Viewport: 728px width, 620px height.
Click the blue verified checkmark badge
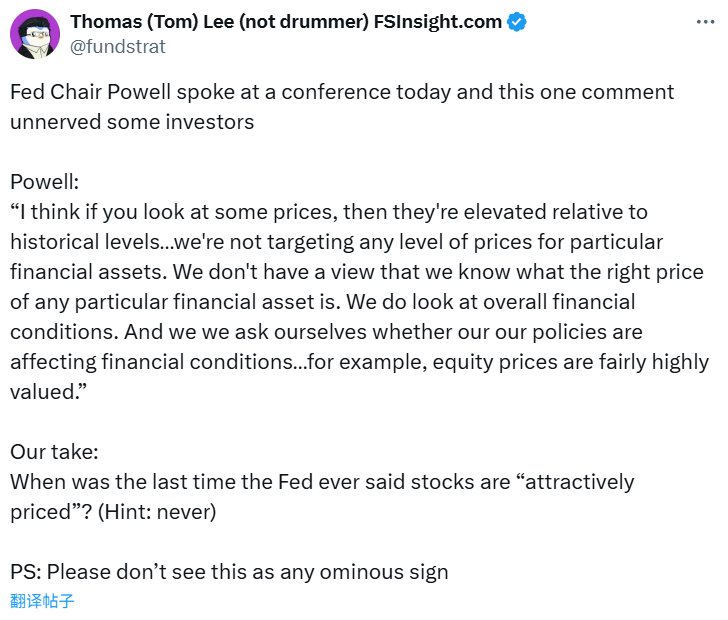point(517,22)
